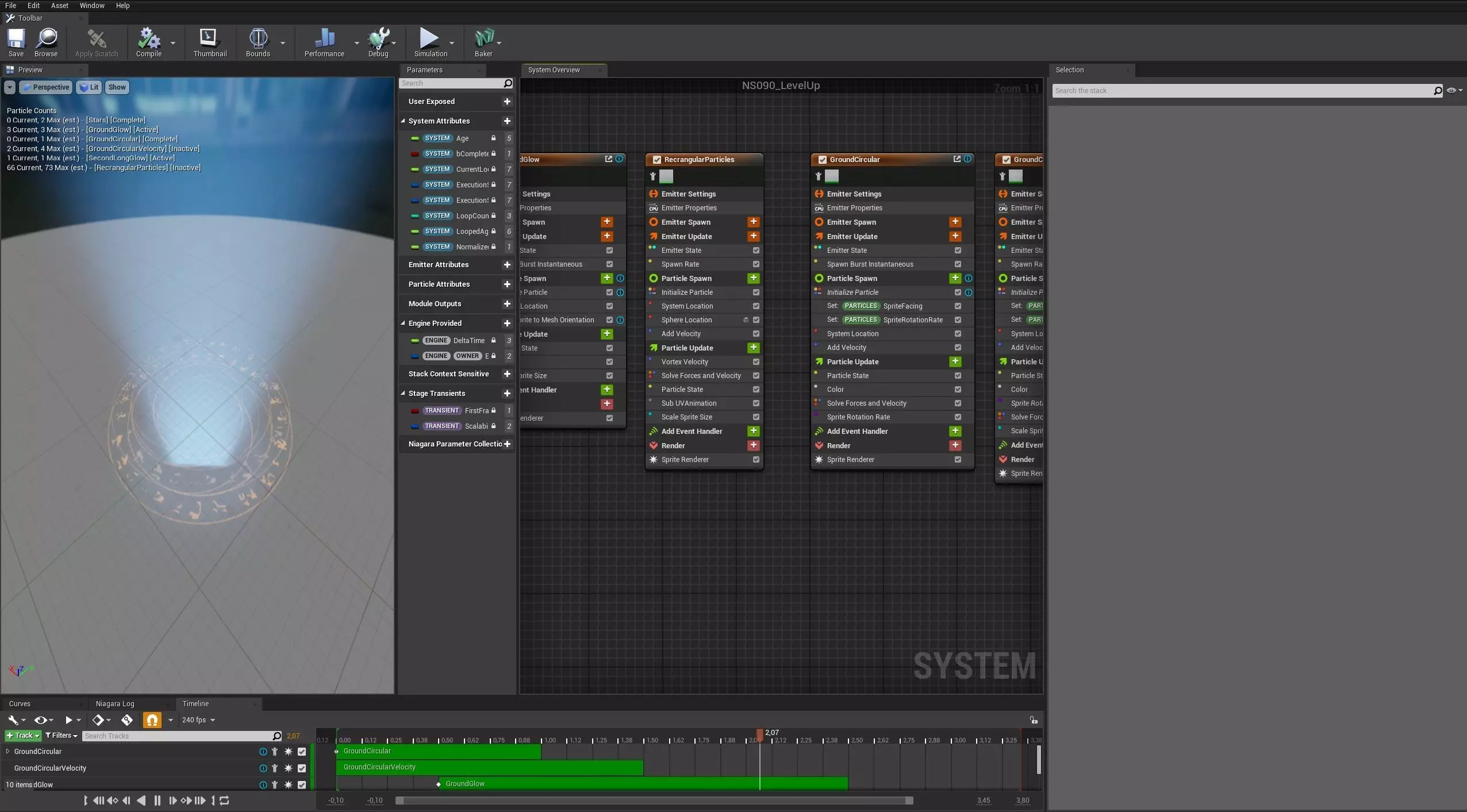The width and height of the screenshot is (1467, 812).
Task: Uncheck the GroundCircular emitter enable checkbox
Action: (823, 160)
